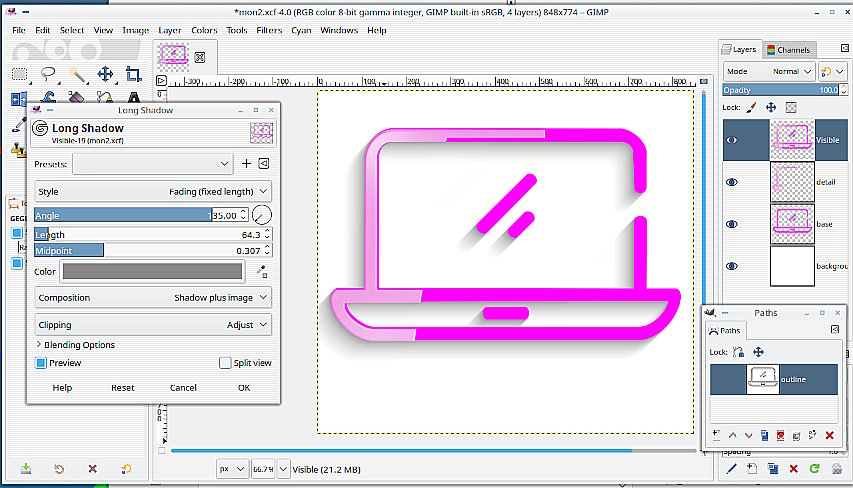Select the Fuzzy Select magic wand tool
This screenshot has width=853, height=488.
pyautogui.click(x=77, y=74)
